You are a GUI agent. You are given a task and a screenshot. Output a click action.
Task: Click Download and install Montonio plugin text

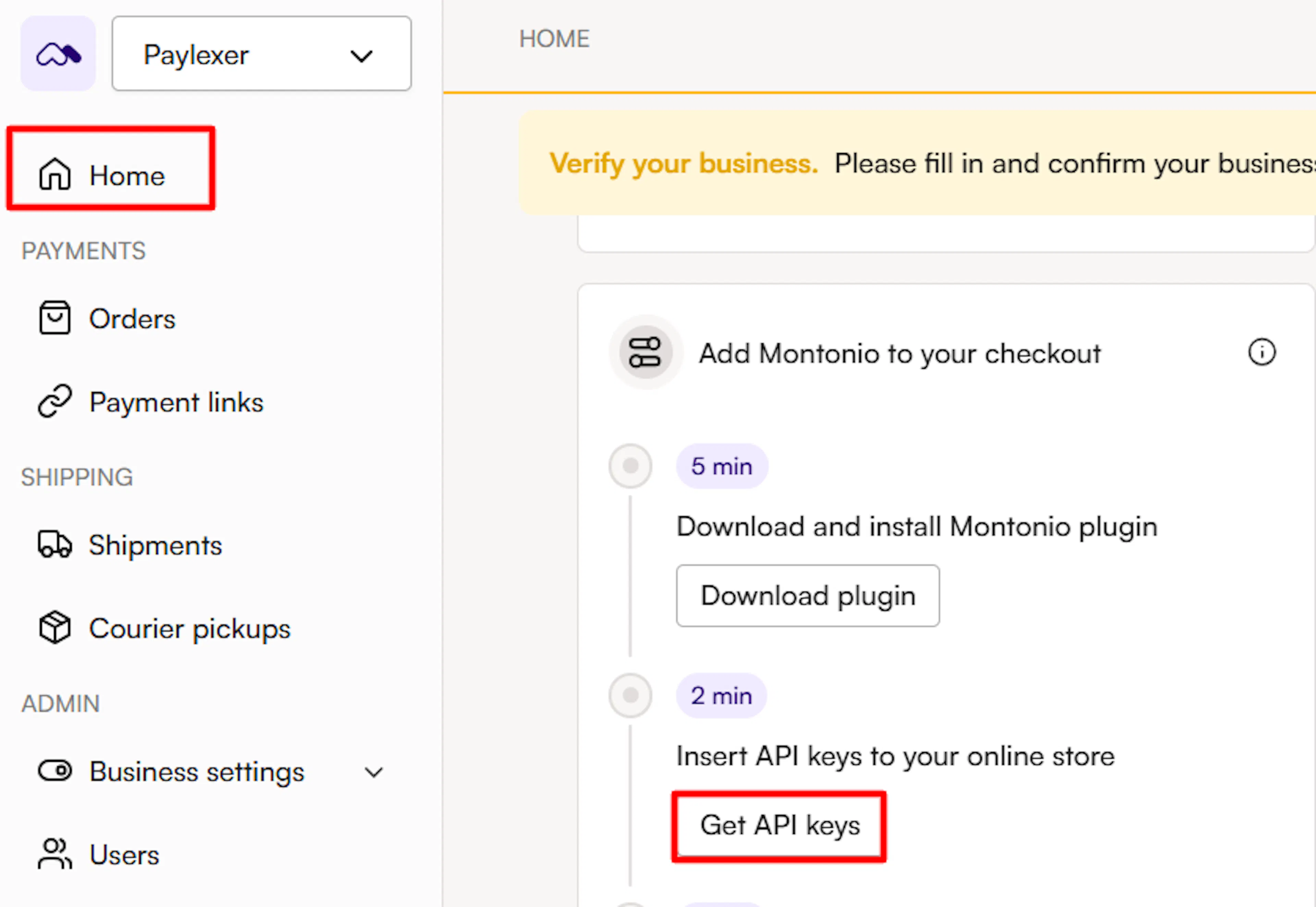(916, 527)
